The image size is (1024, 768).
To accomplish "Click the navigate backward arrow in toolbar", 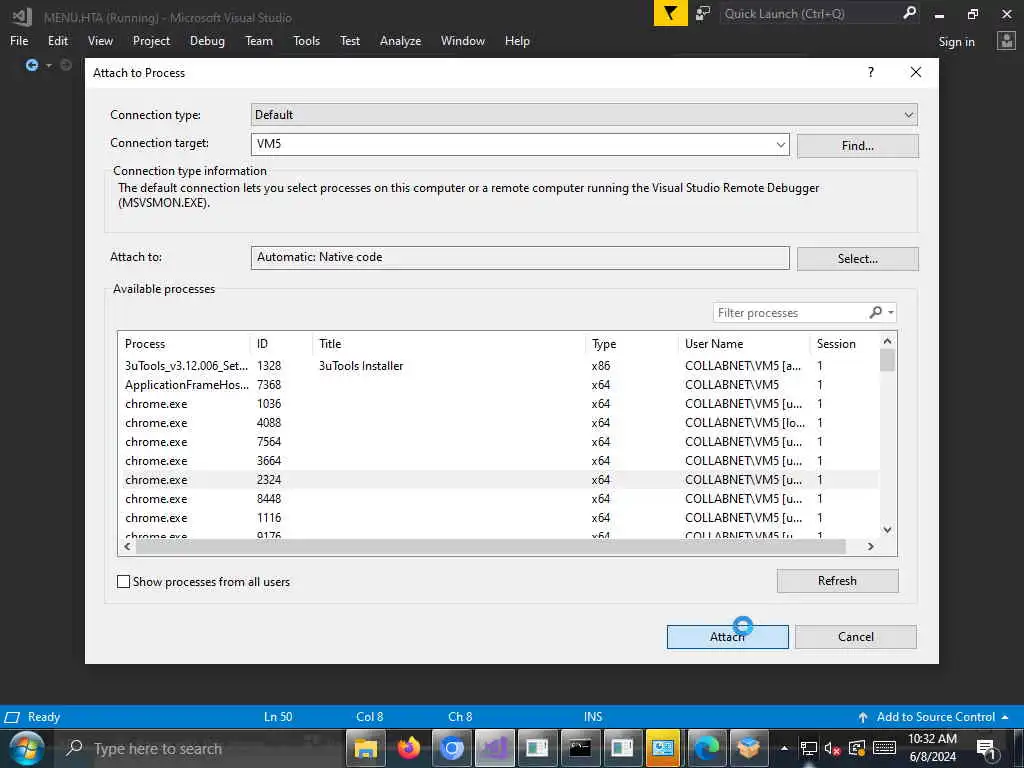I will 31,65.
